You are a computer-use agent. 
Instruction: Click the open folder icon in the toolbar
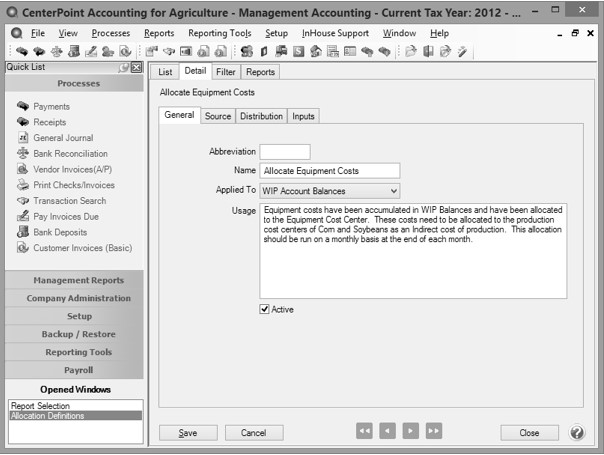pos(411,51)
